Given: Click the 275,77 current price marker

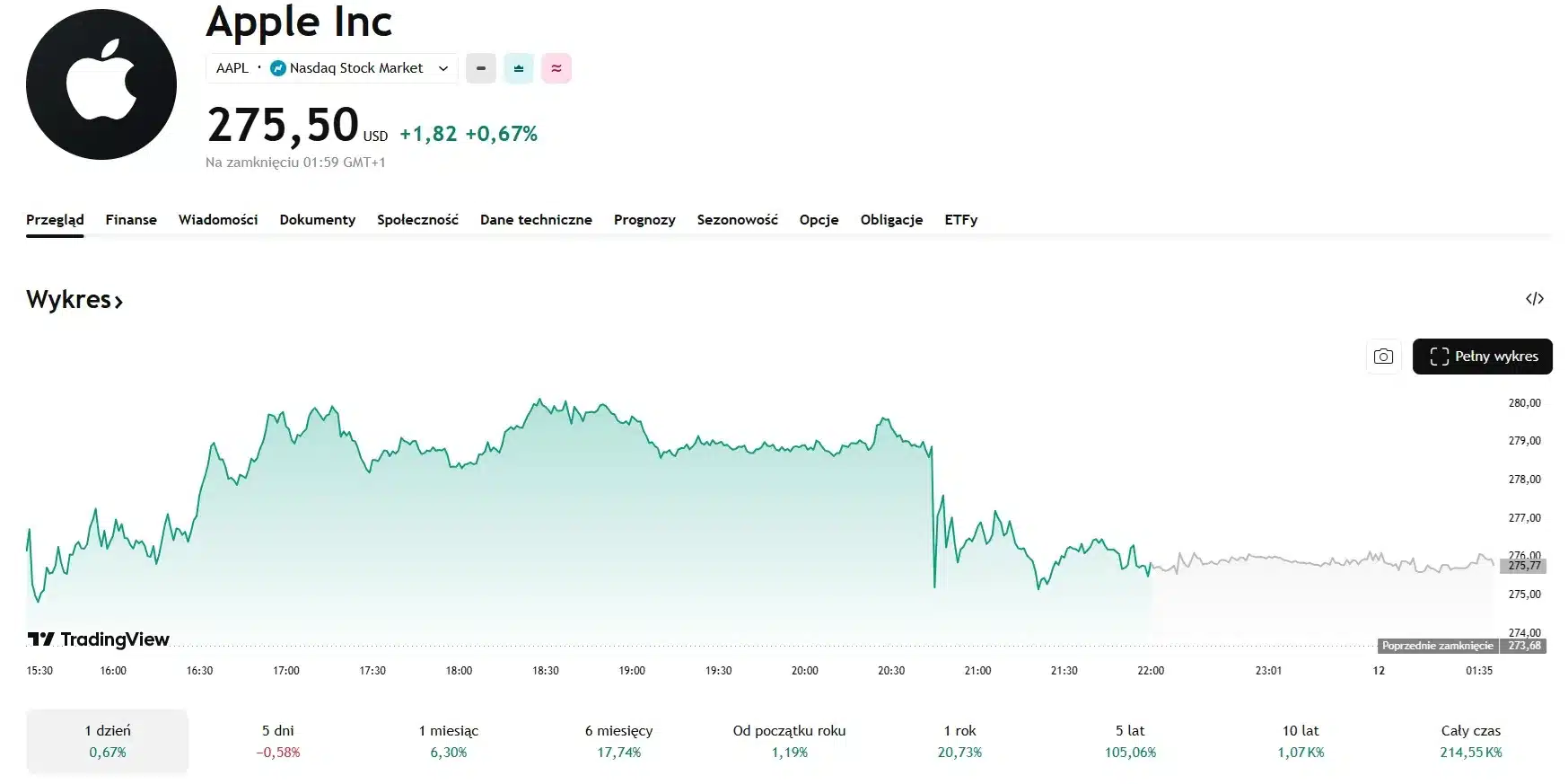Looking at the screenshot, I should point(1523,566).
